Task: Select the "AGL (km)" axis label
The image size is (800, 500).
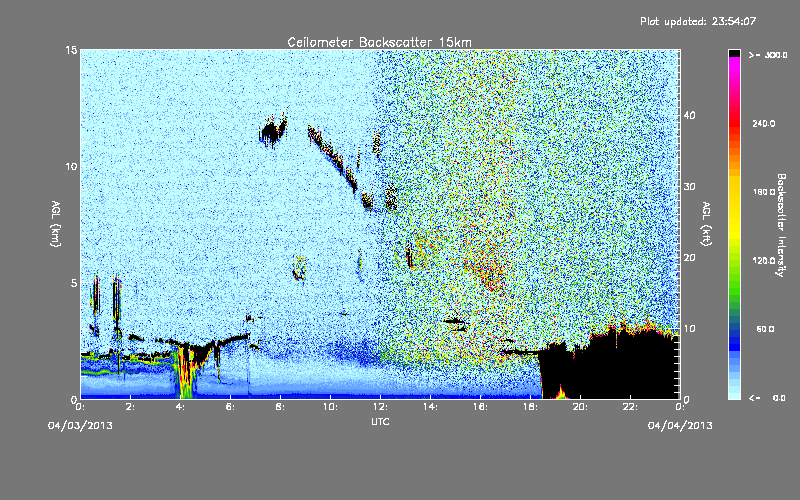Action: click(56, 223)
